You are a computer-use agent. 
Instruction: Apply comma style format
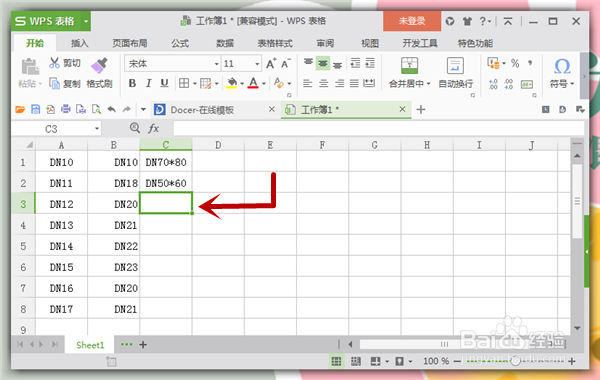pos(530,62)
